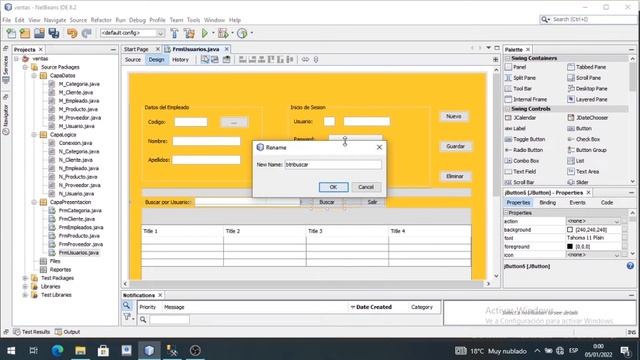Expand the Libraries node
Viewport: 640px width, 360px height.
click(x=25, y=287)
